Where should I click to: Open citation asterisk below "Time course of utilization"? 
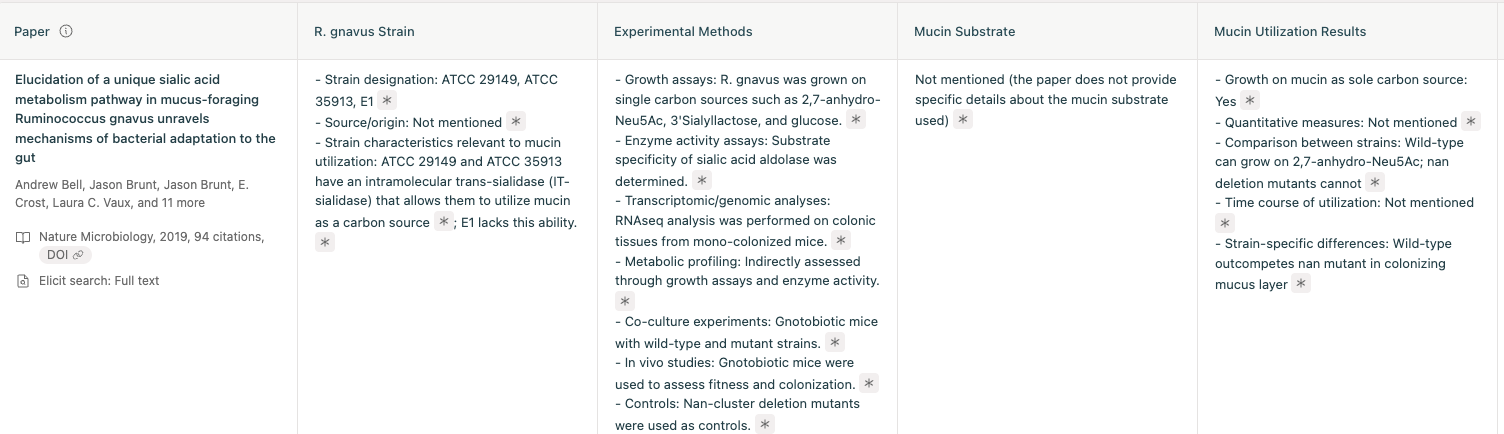(x=1225, y=223)
